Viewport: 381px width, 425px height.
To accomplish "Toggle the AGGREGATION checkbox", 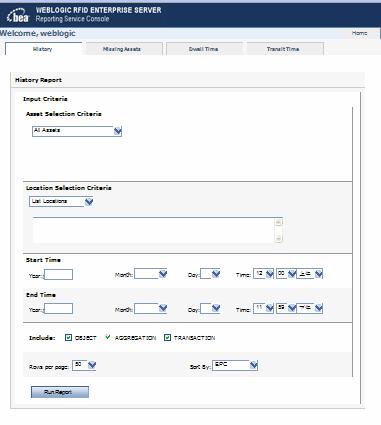I will tap(108, 337).
